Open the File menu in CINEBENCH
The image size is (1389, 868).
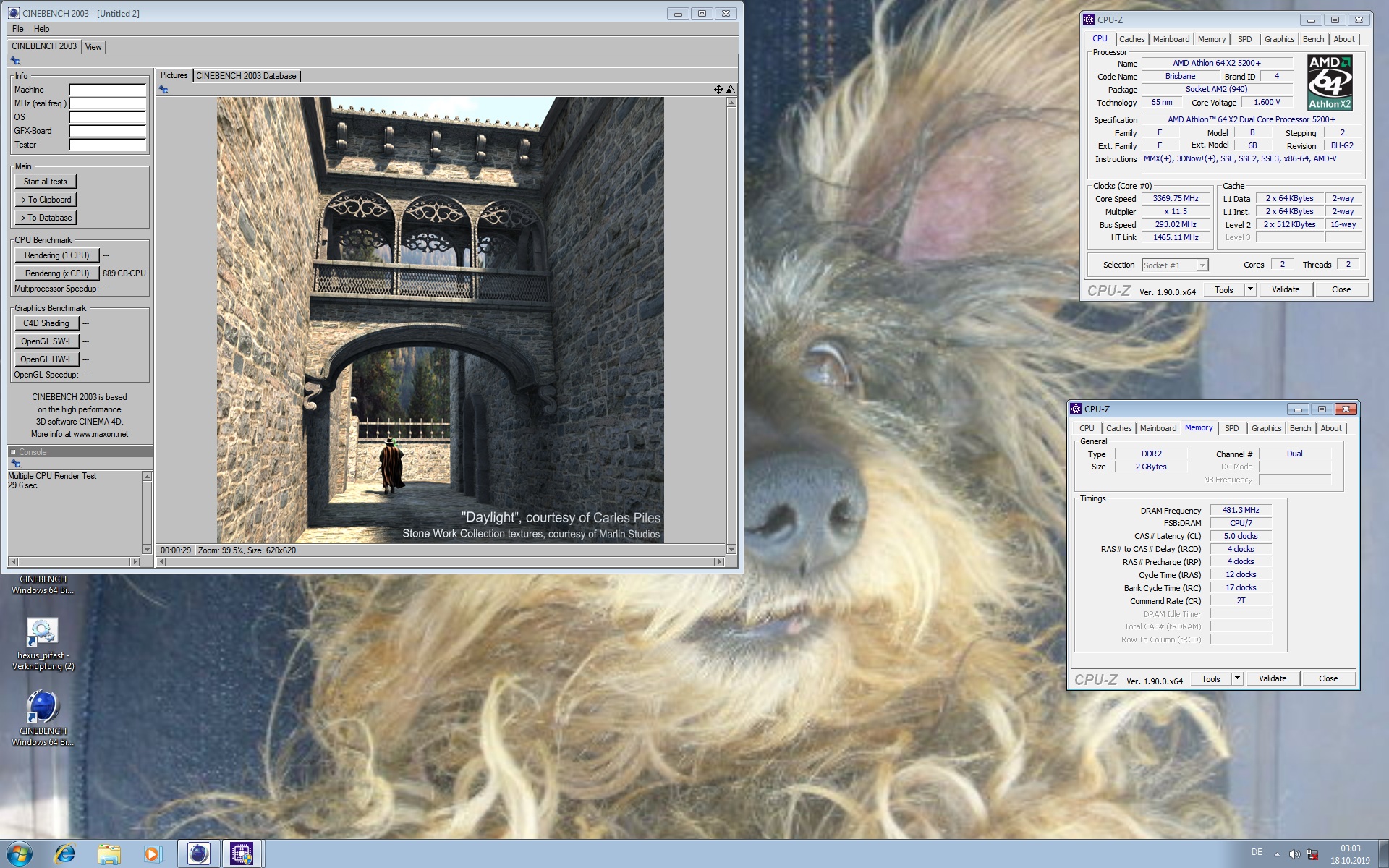(x=18, y=29)
